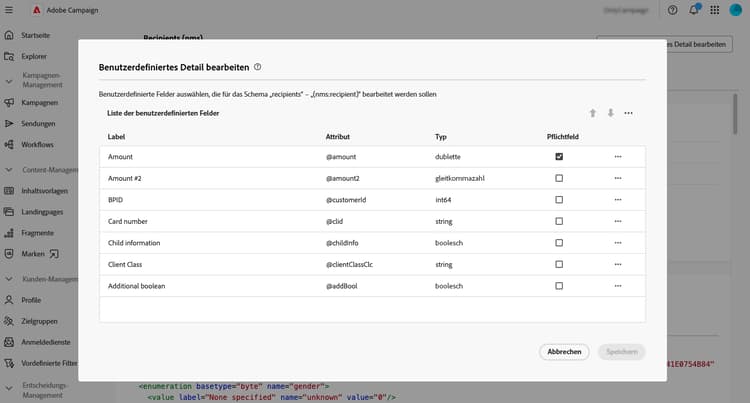Viewport: 750px width, 403px height.
Task: Open row menu for Client Class
Action: tap(618, 265)
